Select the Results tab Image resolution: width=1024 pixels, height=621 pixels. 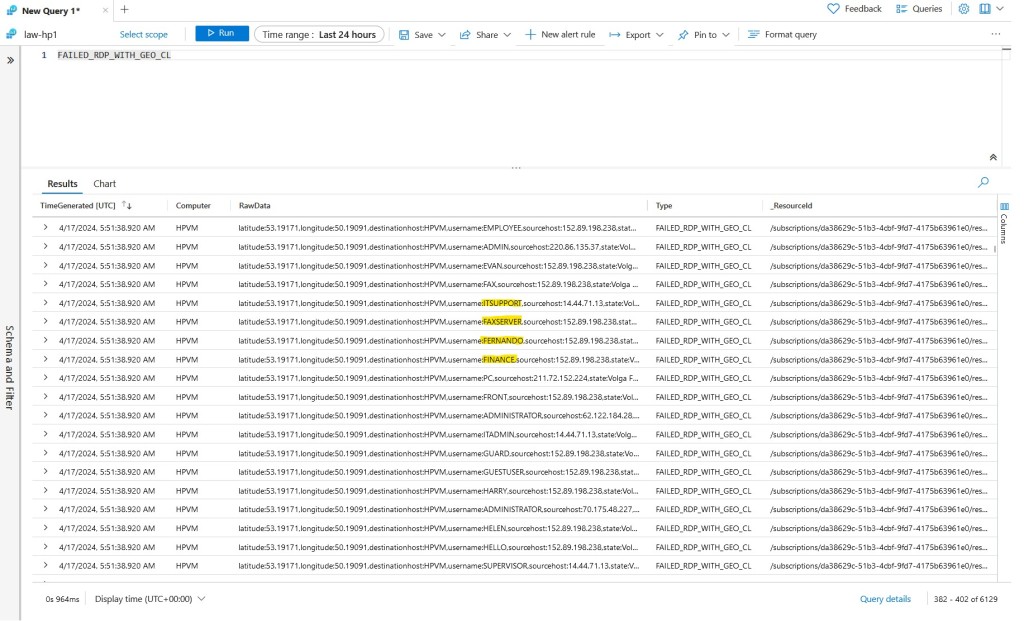[62, 184]
